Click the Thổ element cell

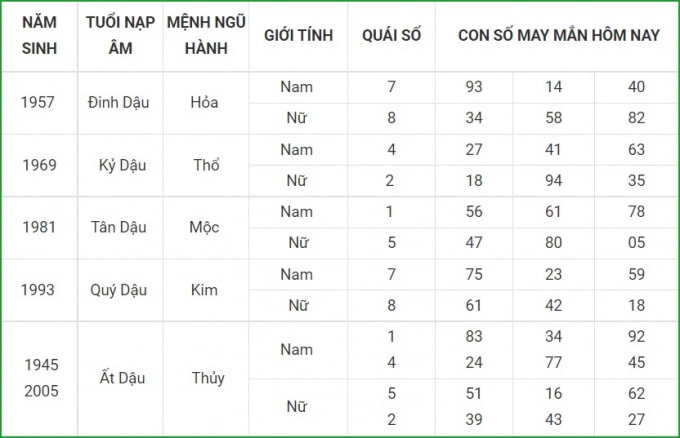tap(206, 165)
